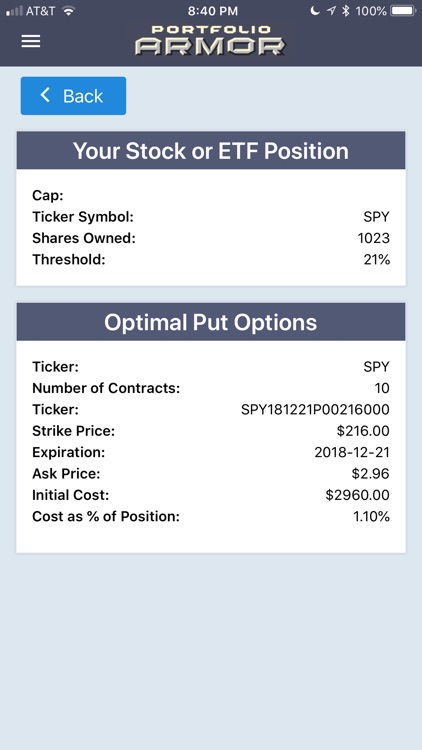Tap the option ticker SPY181221P00216000
422x750 pixels.
315,409
